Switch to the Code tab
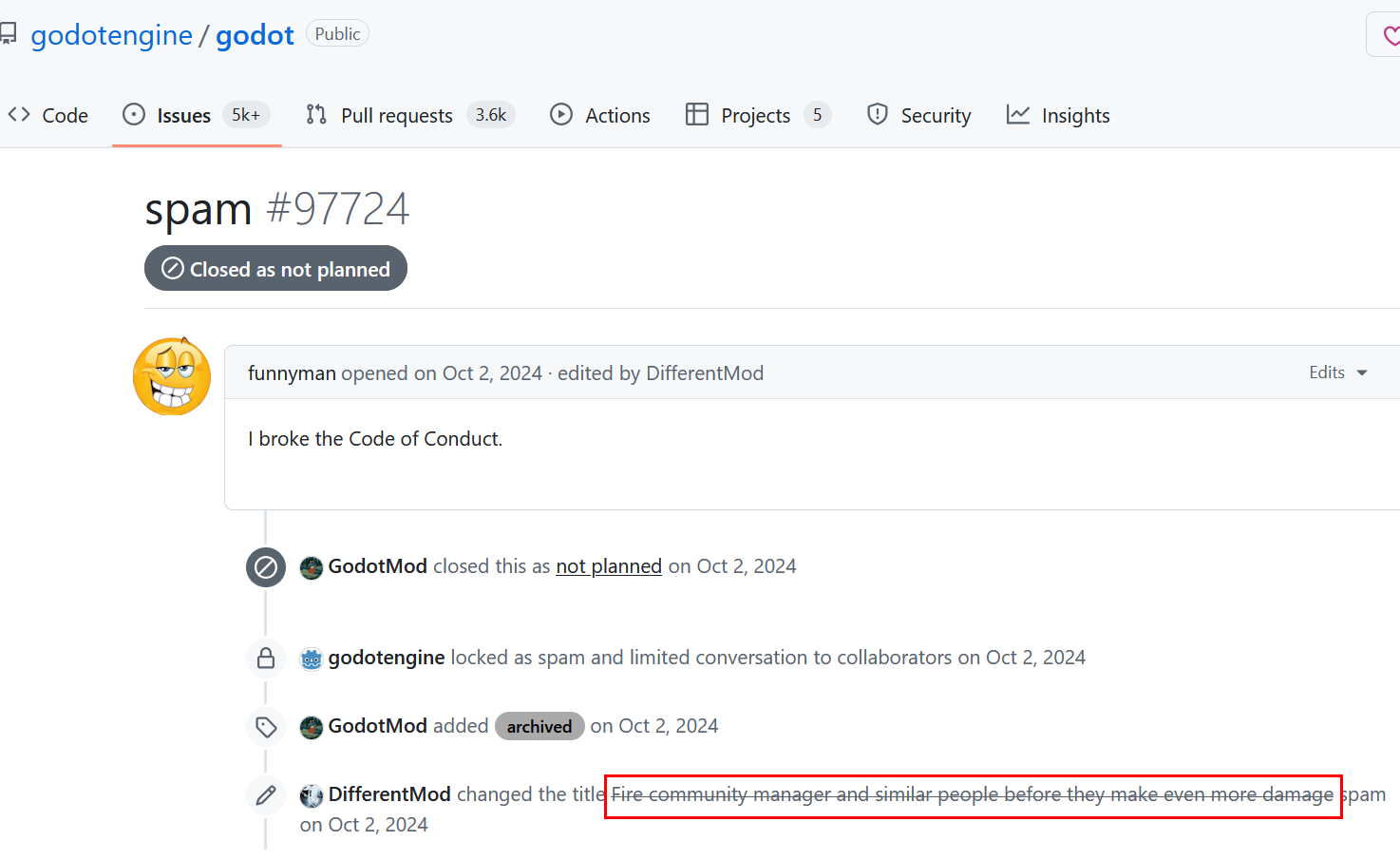 coord(66,114)
